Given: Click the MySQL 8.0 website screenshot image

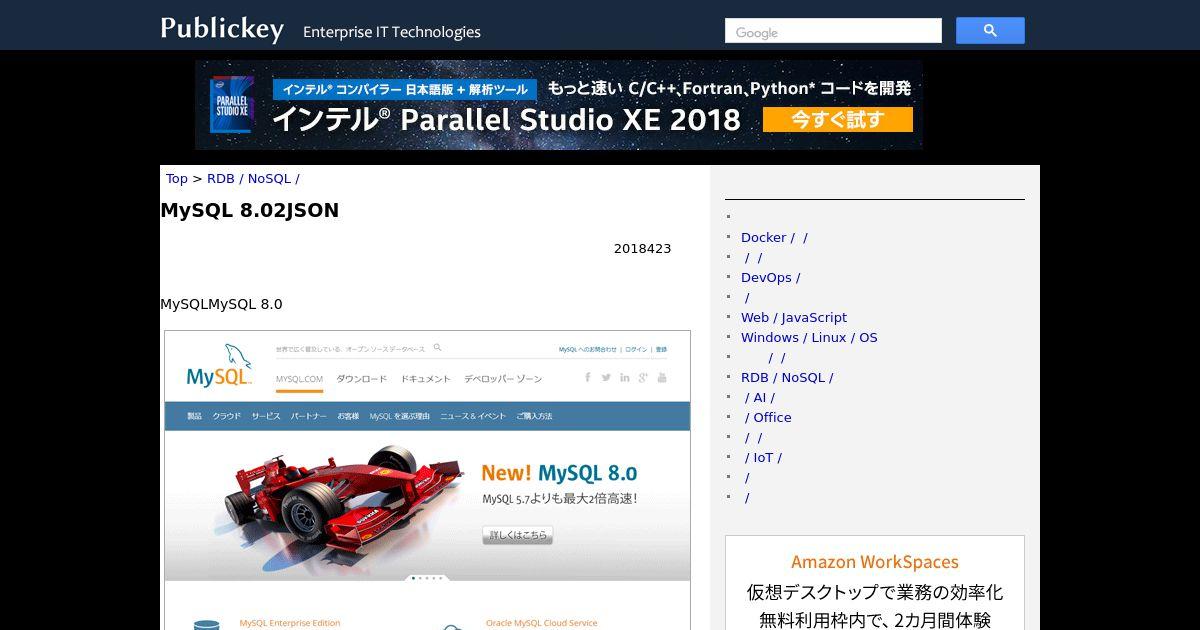Looking at the screenshot, I should pyautogui.click(x=427, y=480).
